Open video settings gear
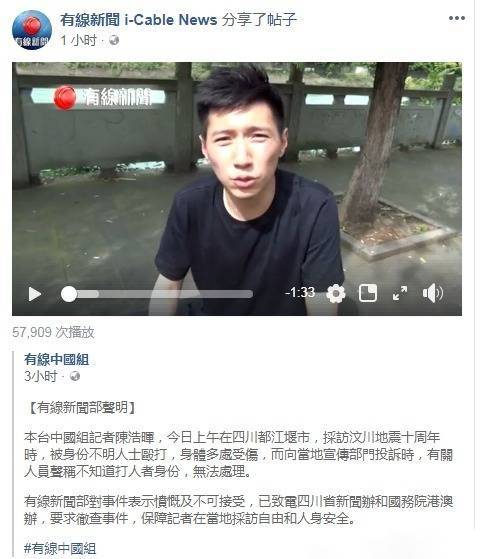This screenshot has width=483, height=559. point(336,294)
